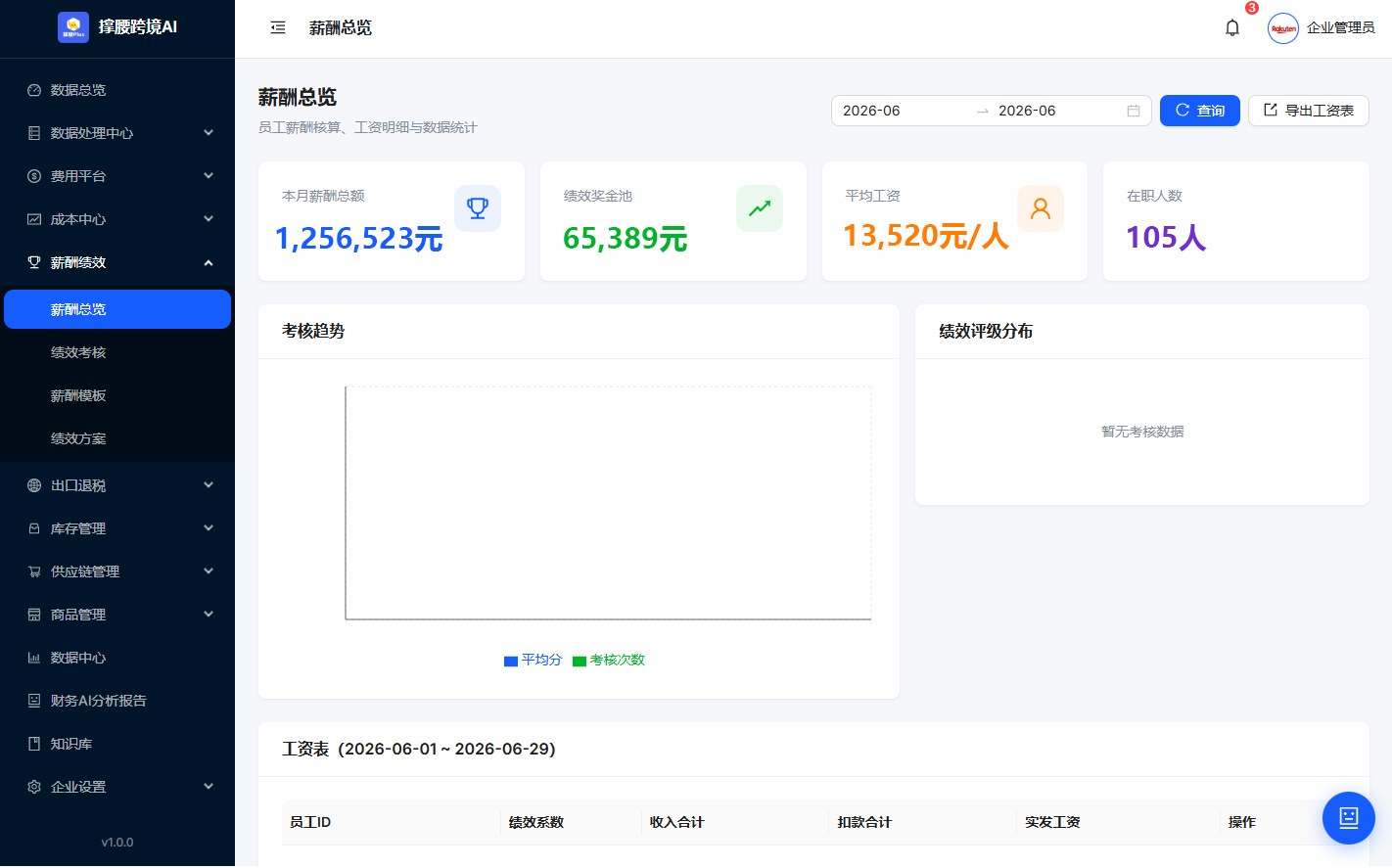Click the 导出工资表 button
The height and width of the screenshot is (868, 1392).
[x=1309, y=111]
